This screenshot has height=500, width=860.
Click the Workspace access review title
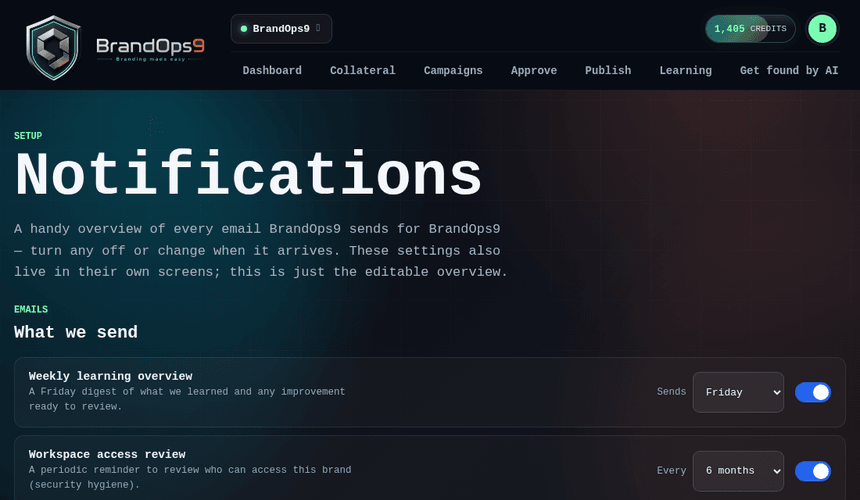107,454
